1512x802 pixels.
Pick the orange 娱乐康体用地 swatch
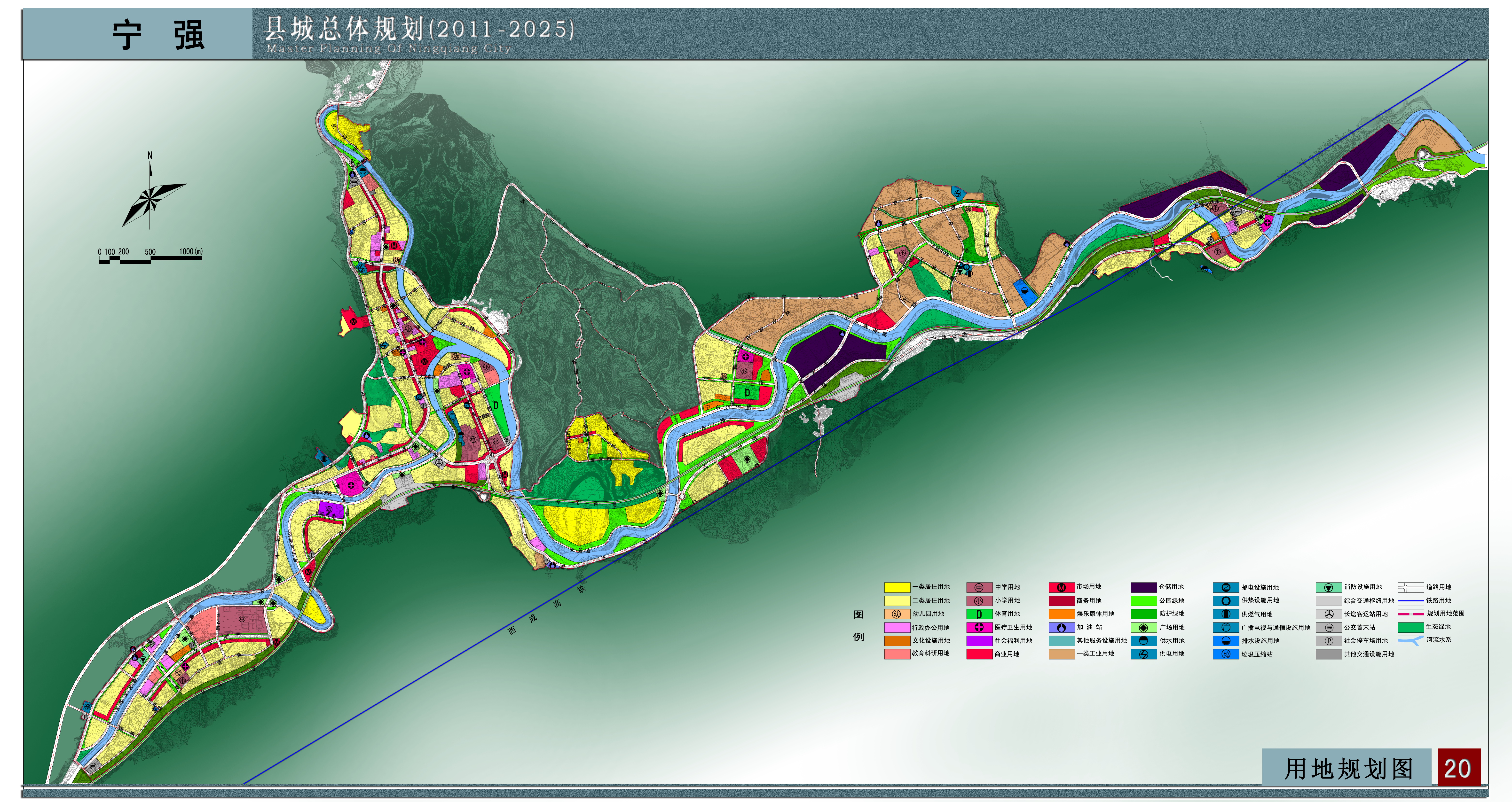pos(1061,614)
